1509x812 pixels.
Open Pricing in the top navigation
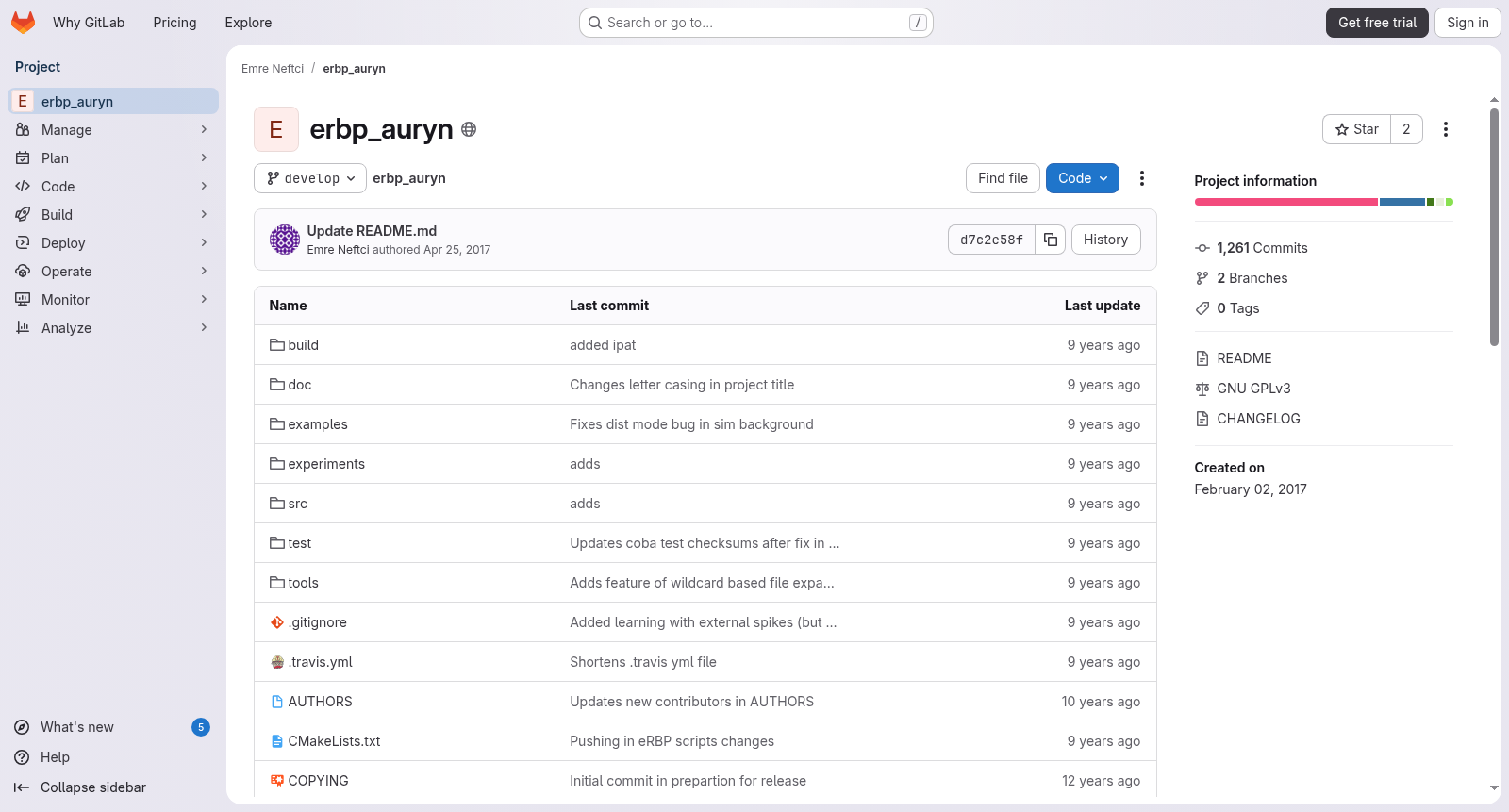click(174, 23)
